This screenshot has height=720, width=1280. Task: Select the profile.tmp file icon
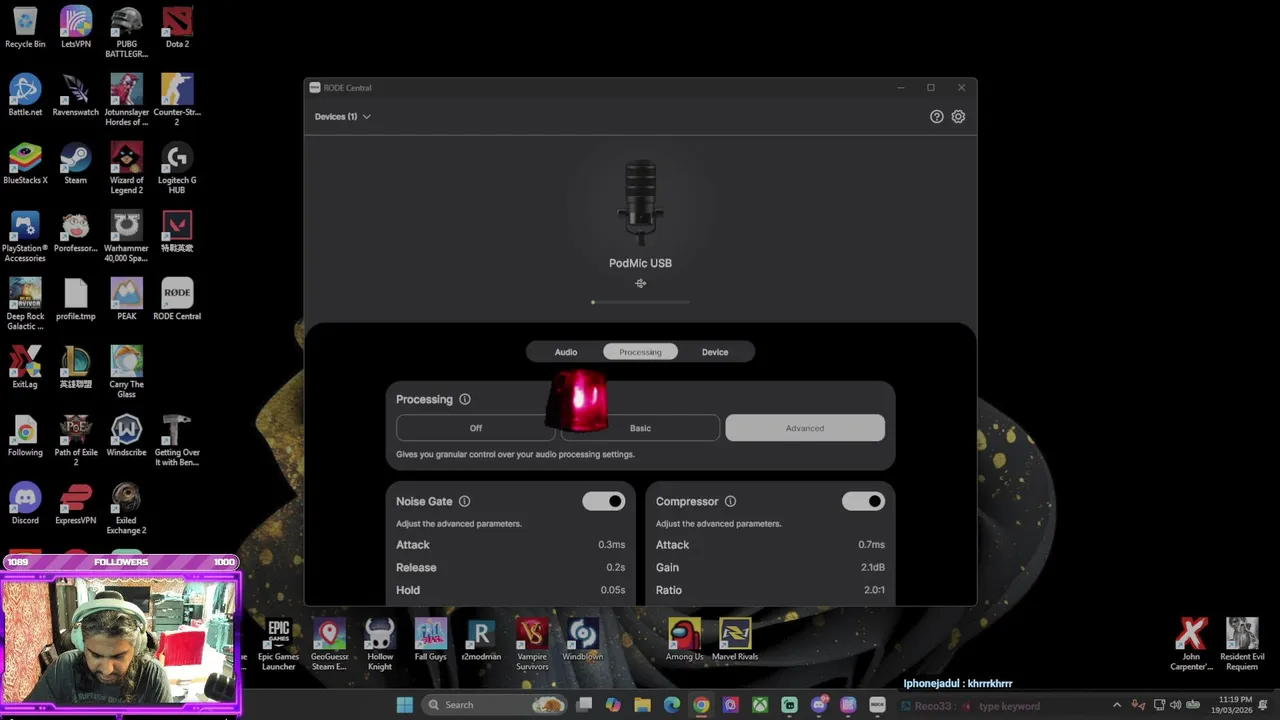tap(76, 300)
